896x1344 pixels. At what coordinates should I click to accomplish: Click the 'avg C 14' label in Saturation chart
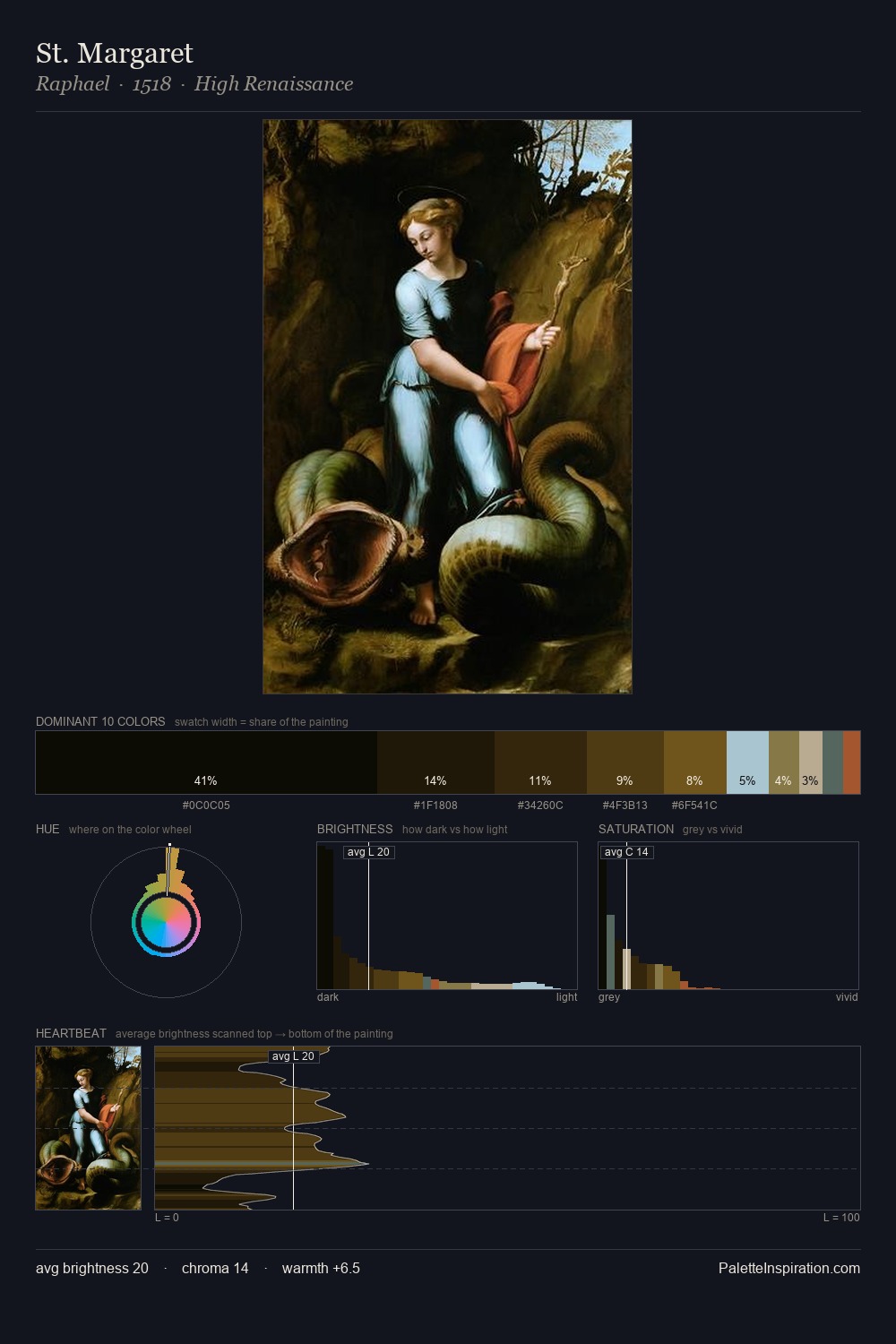[626, 852]
